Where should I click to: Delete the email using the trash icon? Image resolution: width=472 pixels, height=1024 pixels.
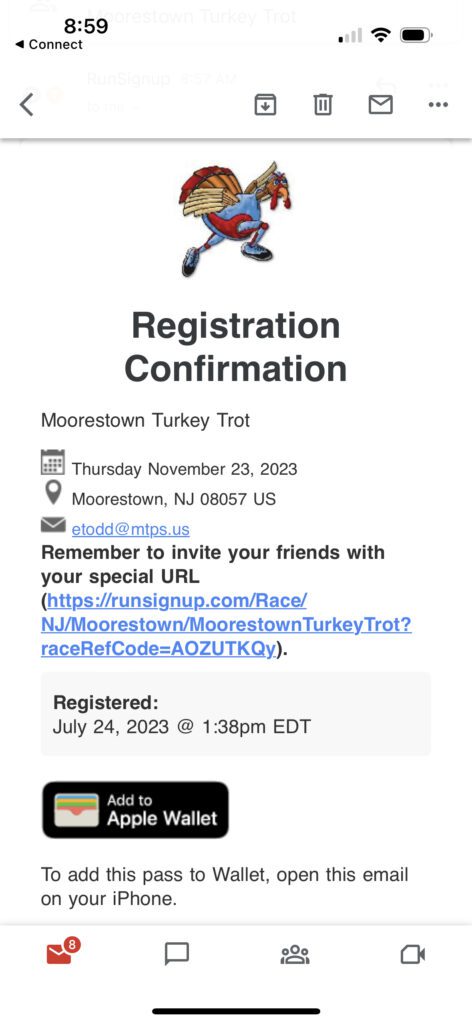(323, 104)
